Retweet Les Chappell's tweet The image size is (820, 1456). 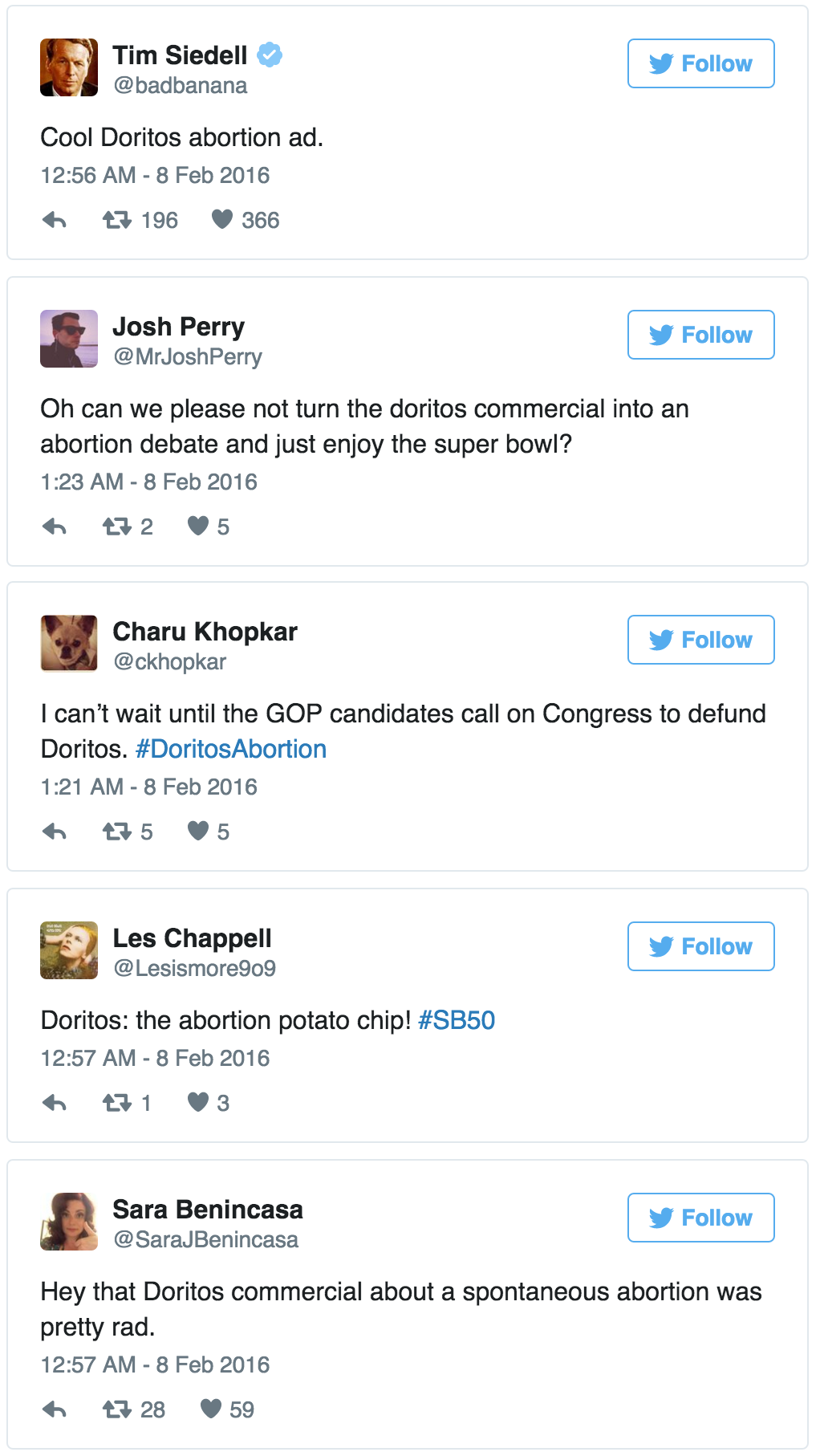click(x=117, y=1103)
